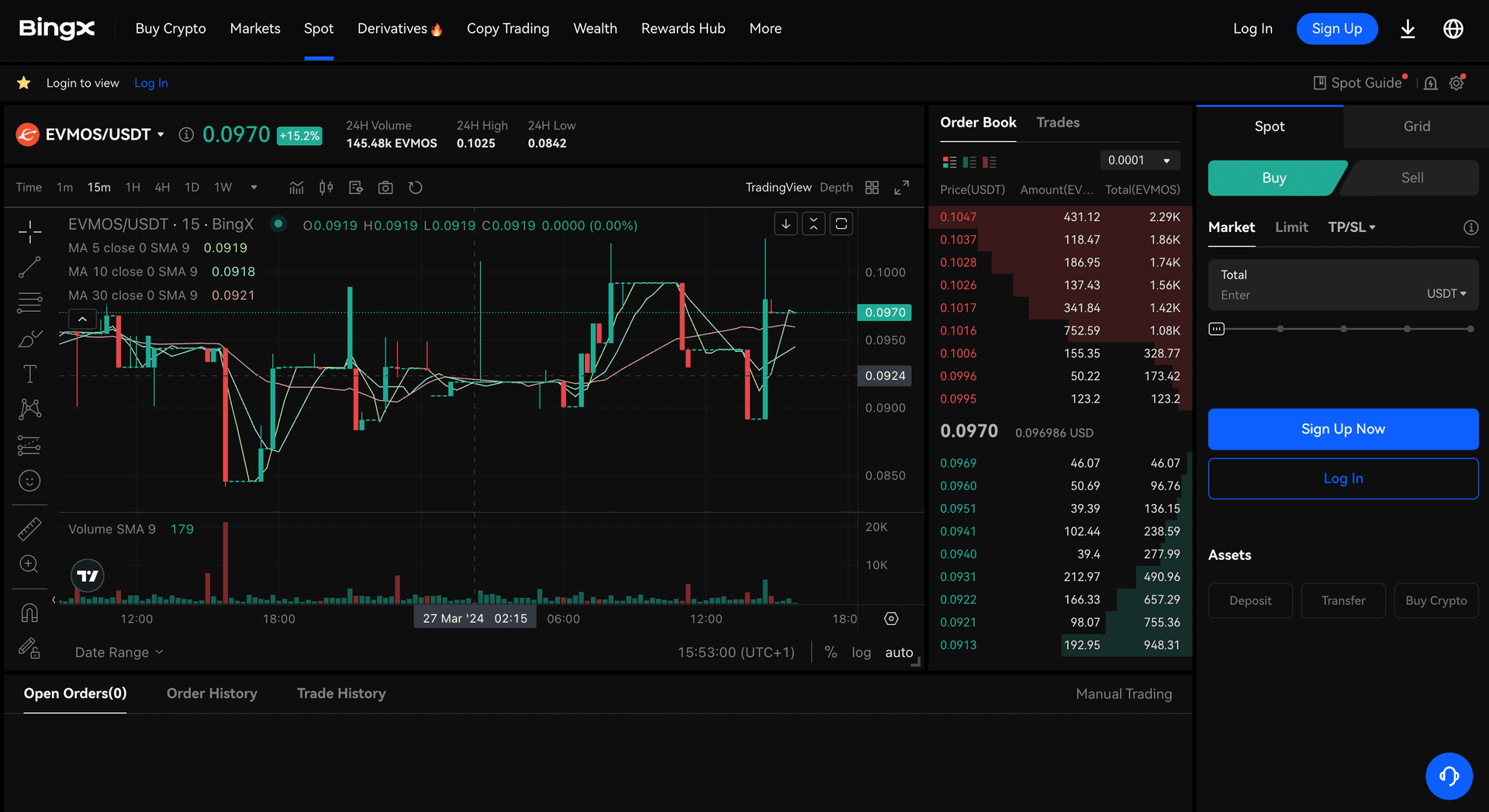Show asks-only order book view
The height and width of the screenshot is (812, 1489).
(x=990, y=162)
